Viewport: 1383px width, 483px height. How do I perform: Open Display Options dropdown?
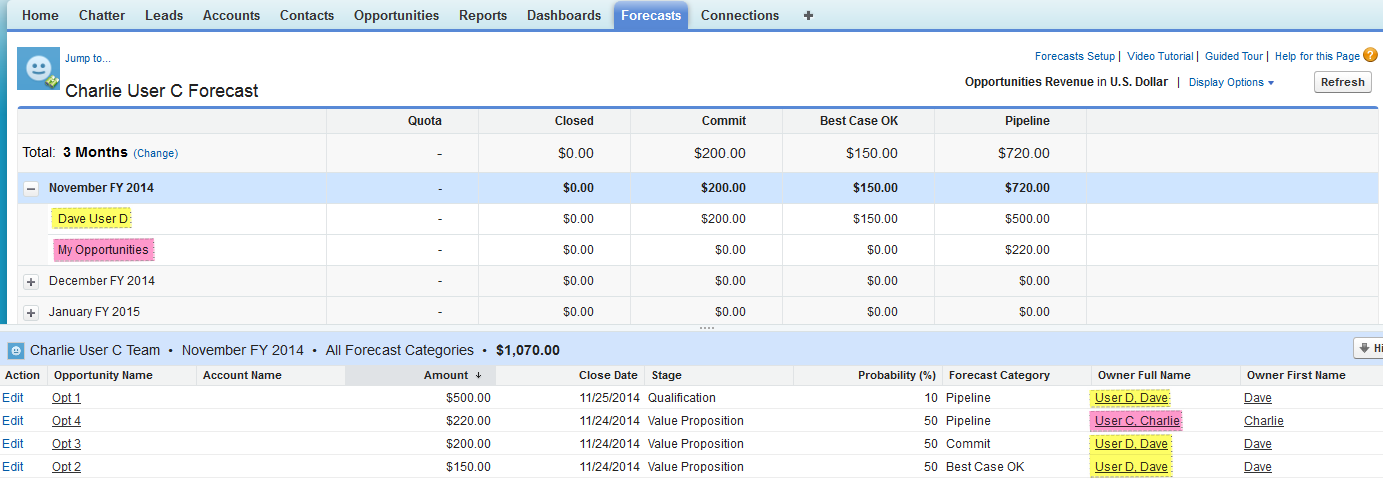1231,82
